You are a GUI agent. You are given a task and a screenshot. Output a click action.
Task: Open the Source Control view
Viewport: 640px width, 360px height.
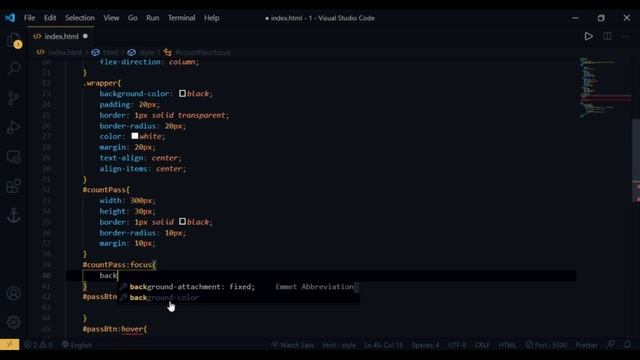pyautogui.click(x=13, y=98)
